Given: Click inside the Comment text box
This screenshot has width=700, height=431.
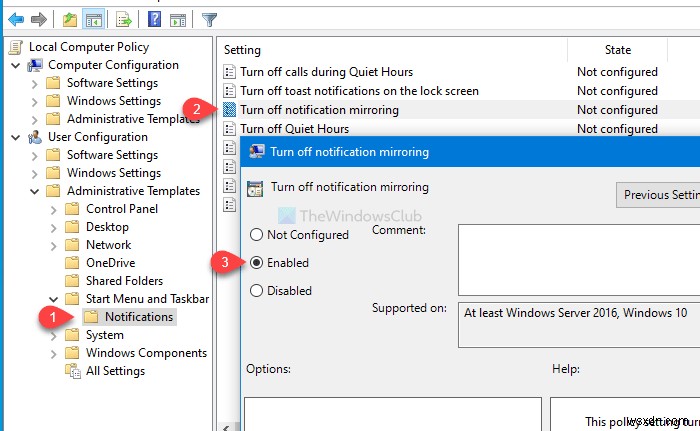Looking at the screenshot, I should (x=579, y=260).
